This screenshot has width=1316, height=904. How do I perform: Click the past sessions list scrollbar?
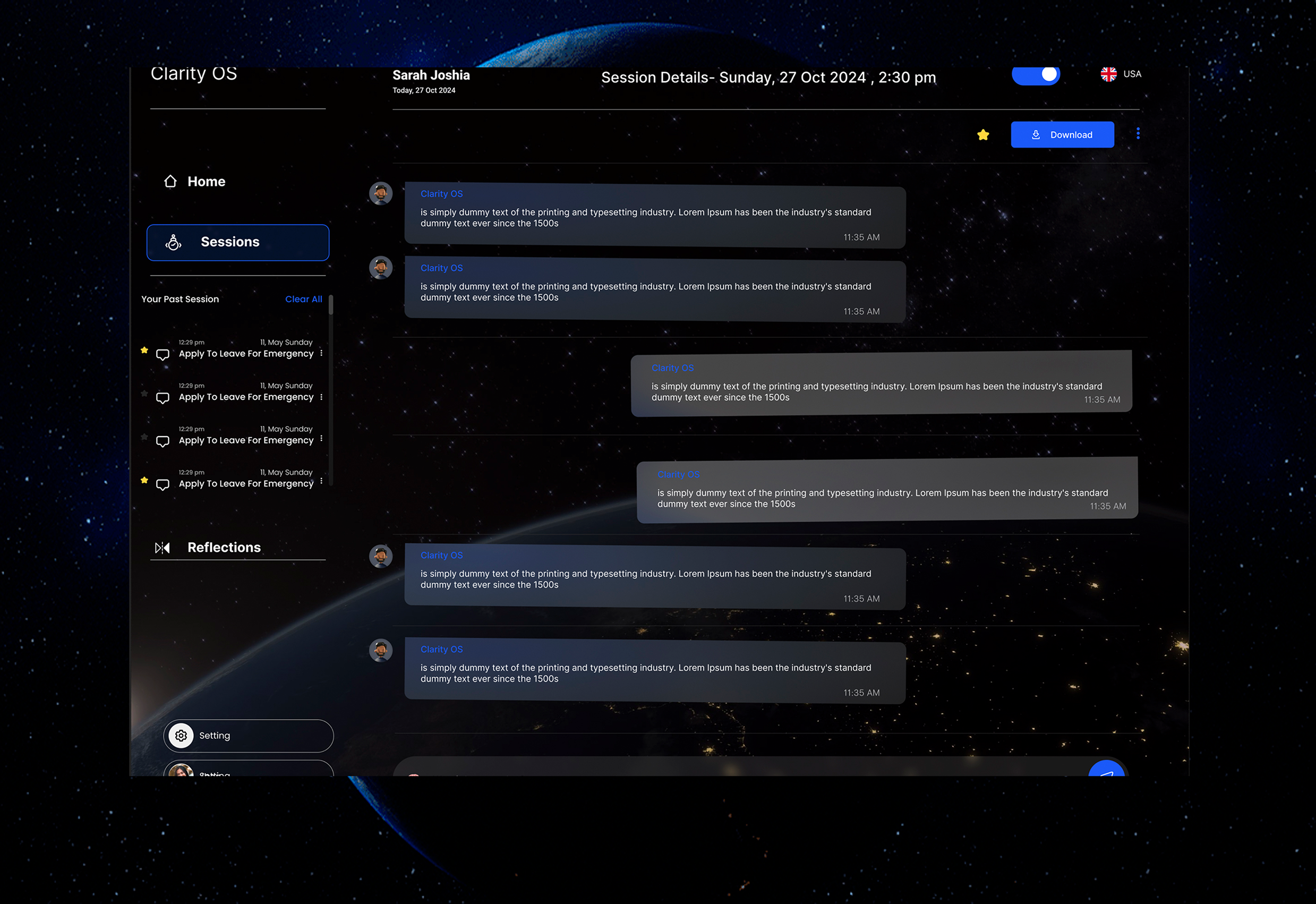331,306
